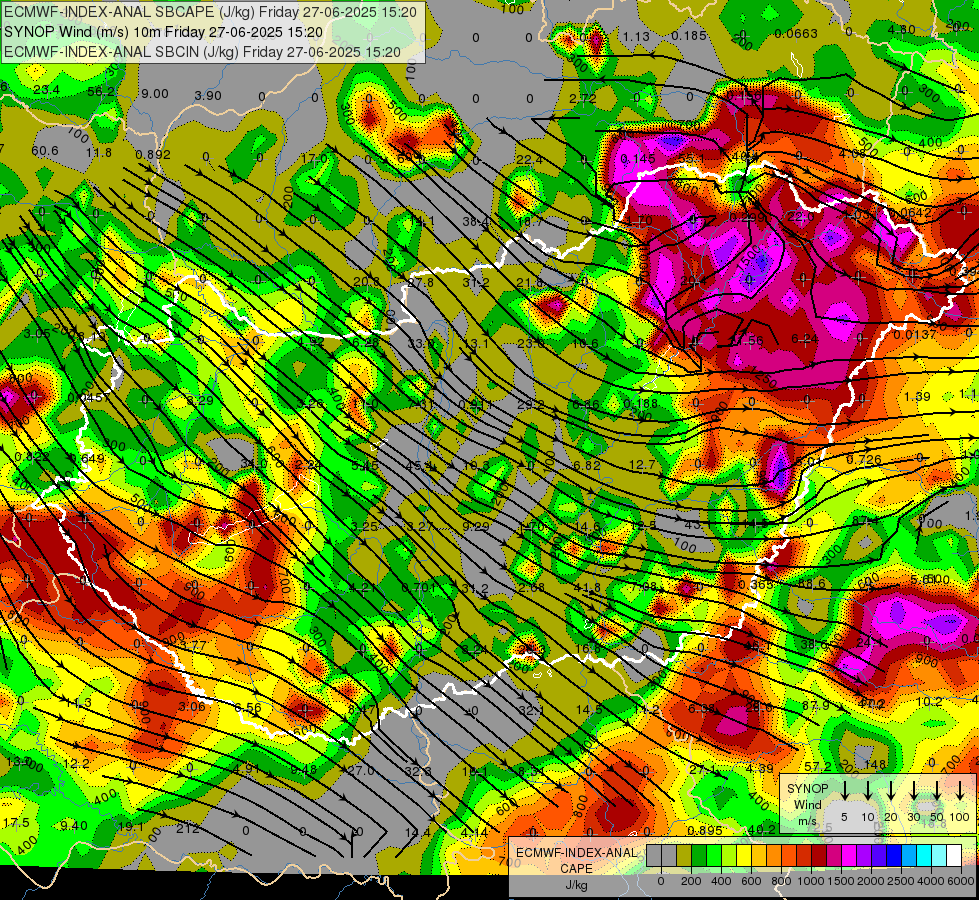
Task: Select the bright magenta CAPE legend swatch
Action: click(x=849, y=856)
